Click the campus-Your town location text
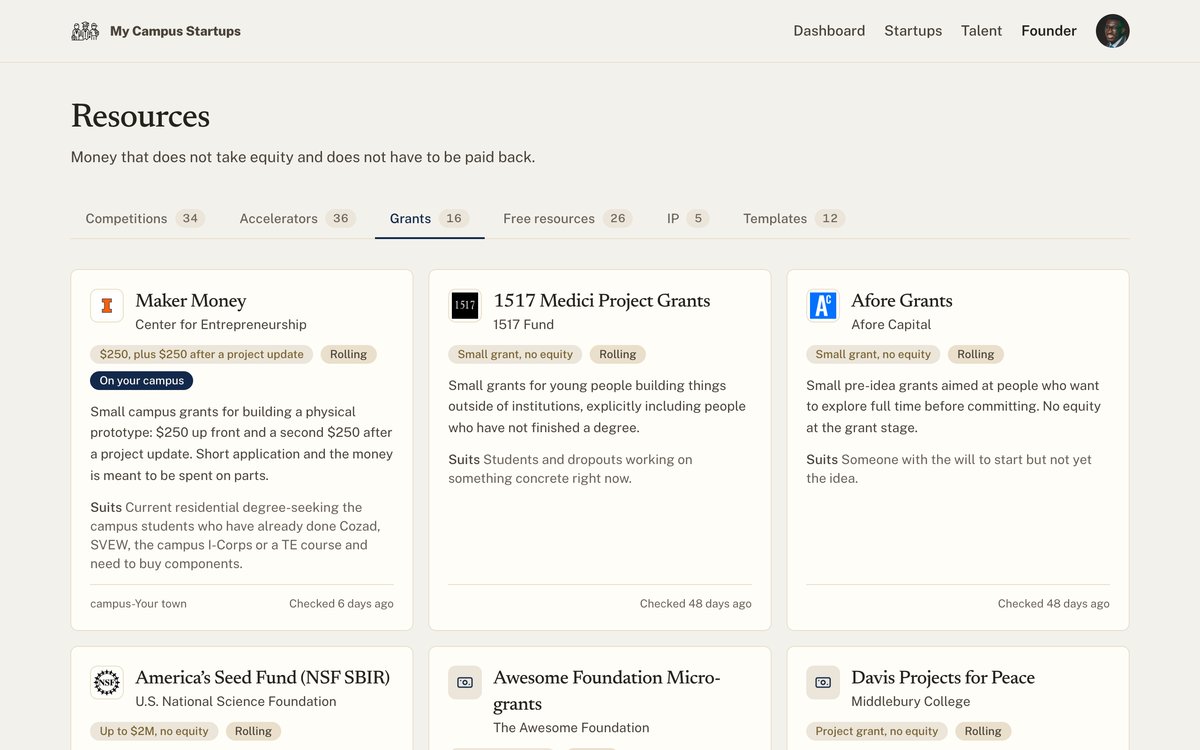This screenshot has height=750, width=1200. [138, 603]
